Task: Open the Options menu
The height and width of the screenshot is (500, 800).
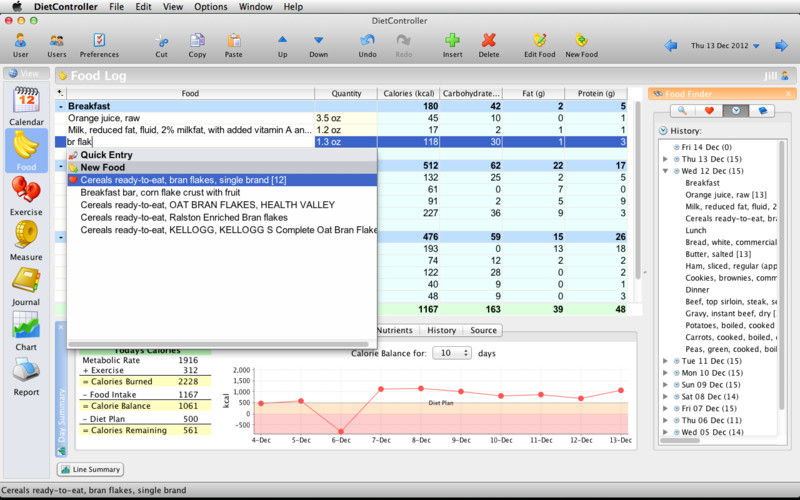Action: 211,7
